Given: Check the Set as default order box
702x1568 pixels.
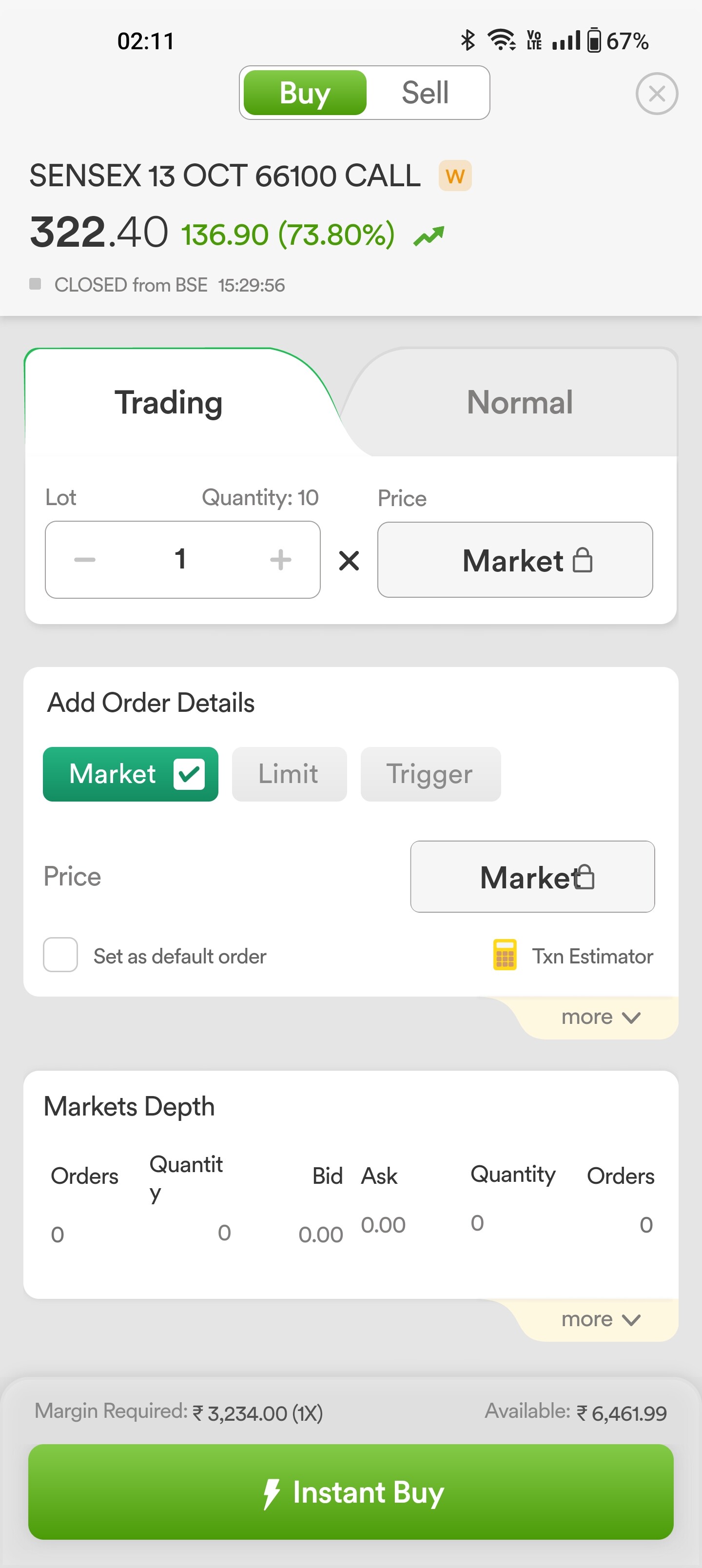Looking at the screenshot, I should tap(60, 955).
